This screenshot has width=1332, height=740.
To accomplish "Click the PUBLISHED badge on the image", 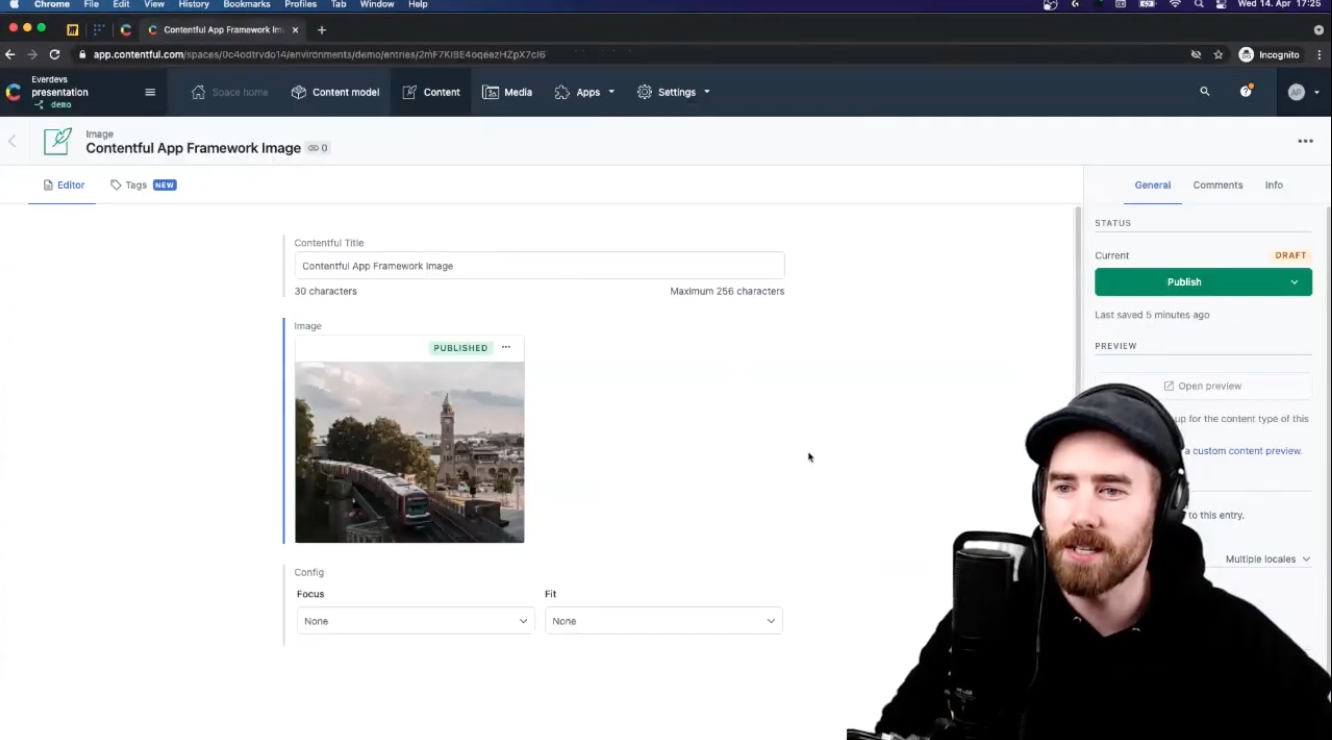I will (x=461, y=348).
